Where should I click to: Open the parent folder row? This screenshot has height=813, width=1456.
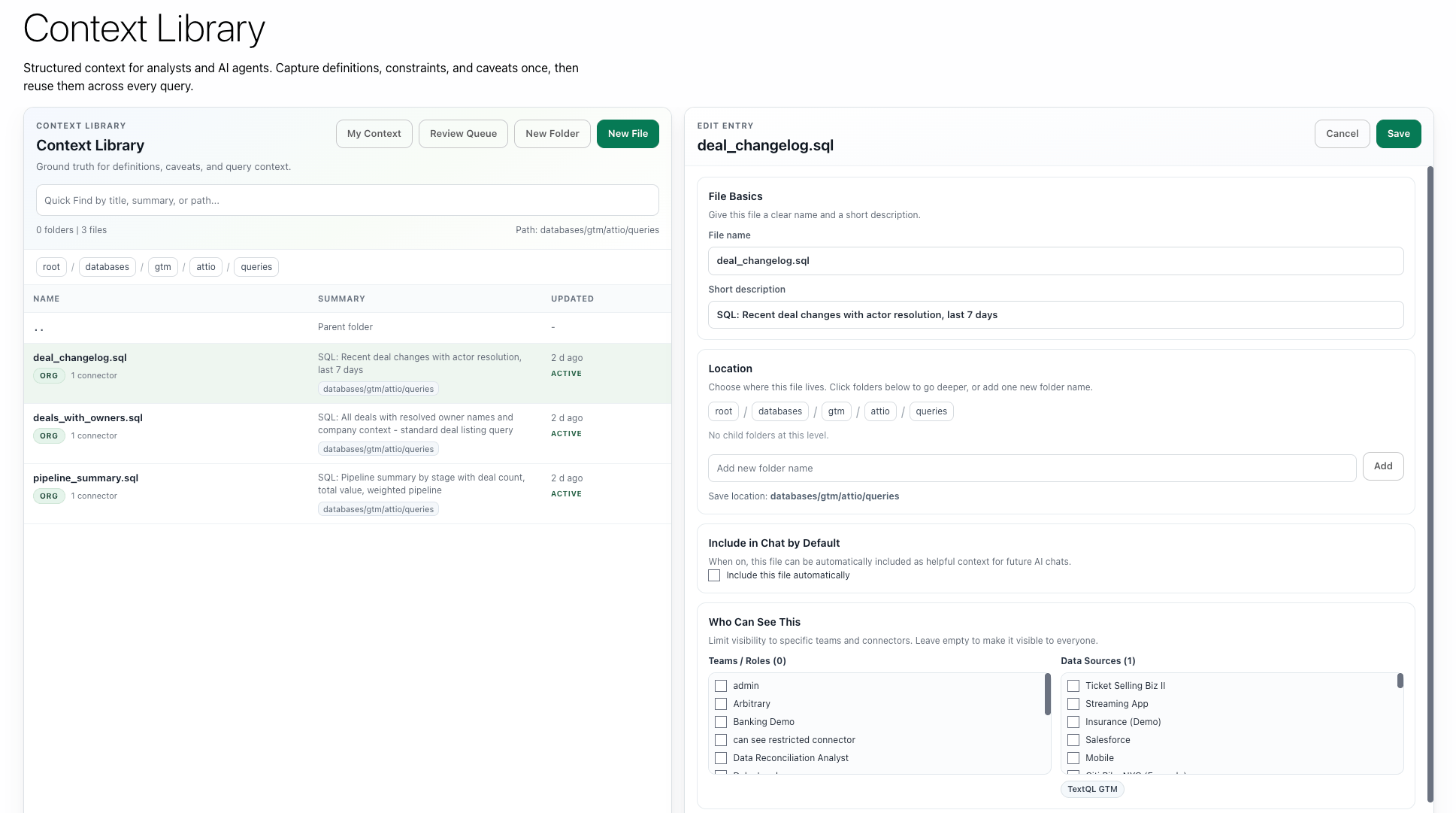tap(347, 328)
